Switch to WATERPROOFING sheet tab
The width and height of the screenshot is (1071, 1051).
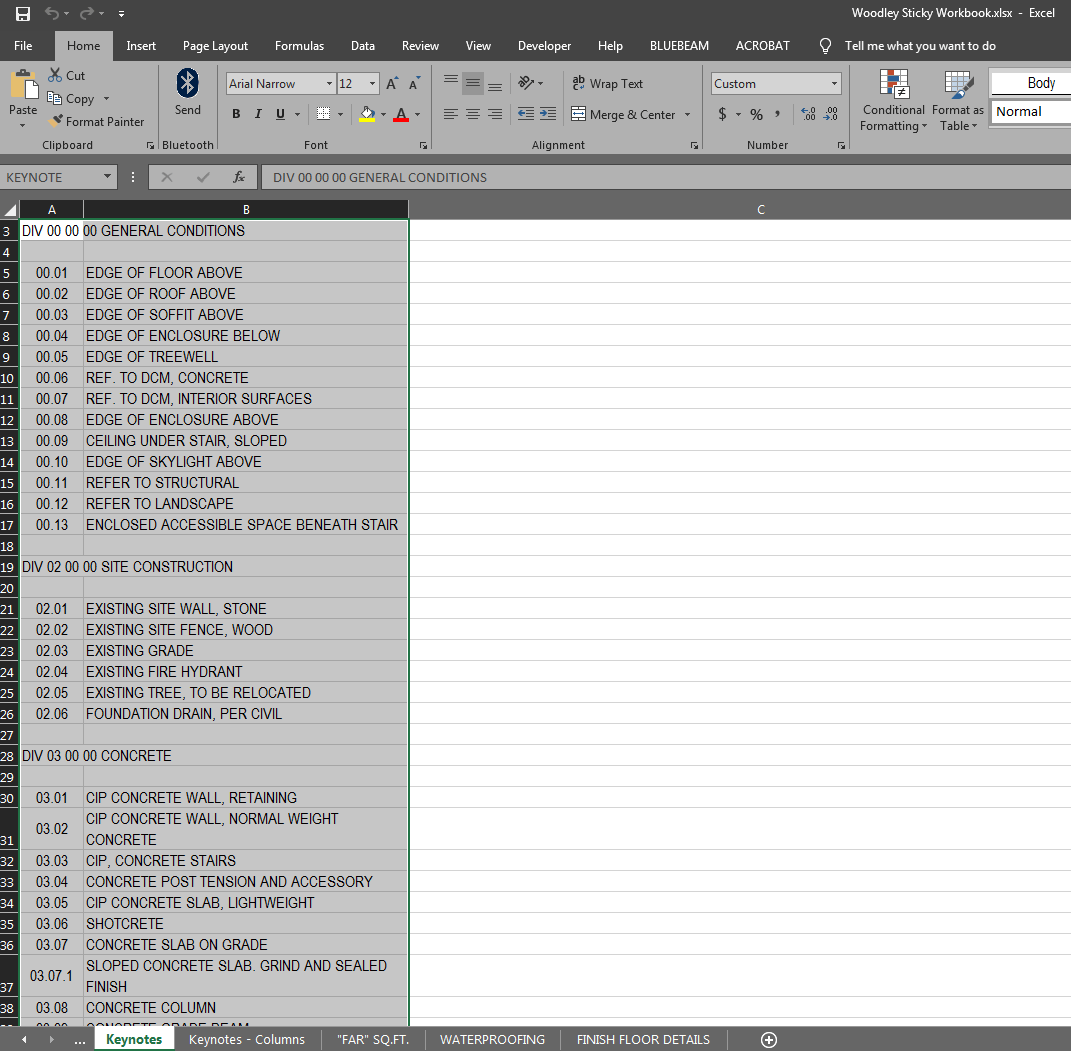click(492, 1039)
